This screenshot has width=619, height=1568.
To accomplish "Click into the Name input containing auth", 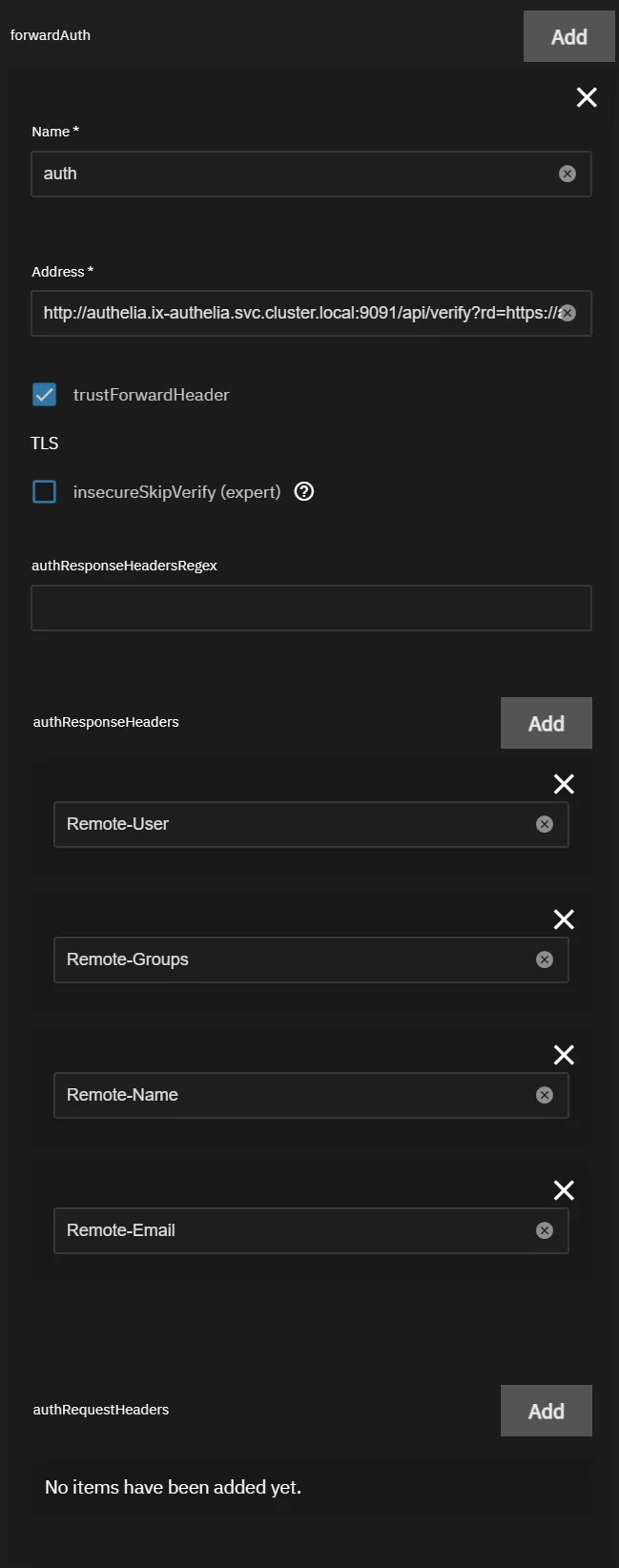I will tap(286, 174).
